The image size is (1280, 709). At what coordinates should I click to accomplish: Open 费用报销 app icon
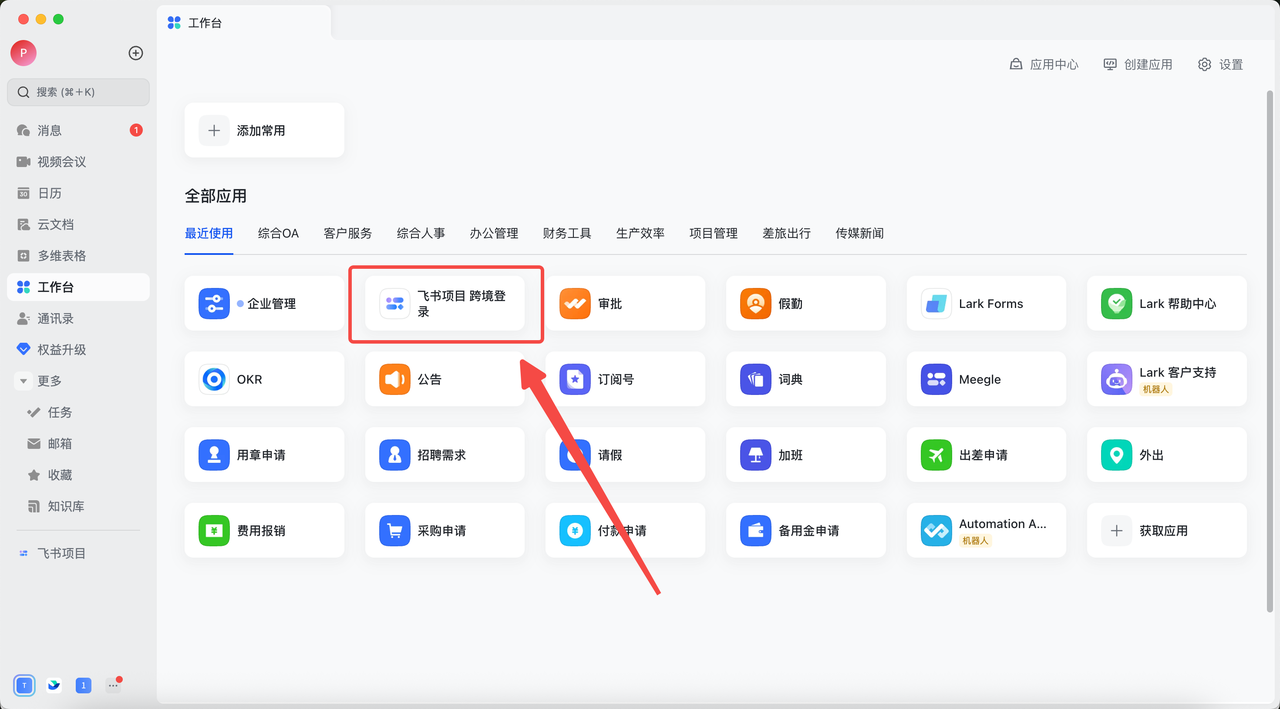(214, 530)
